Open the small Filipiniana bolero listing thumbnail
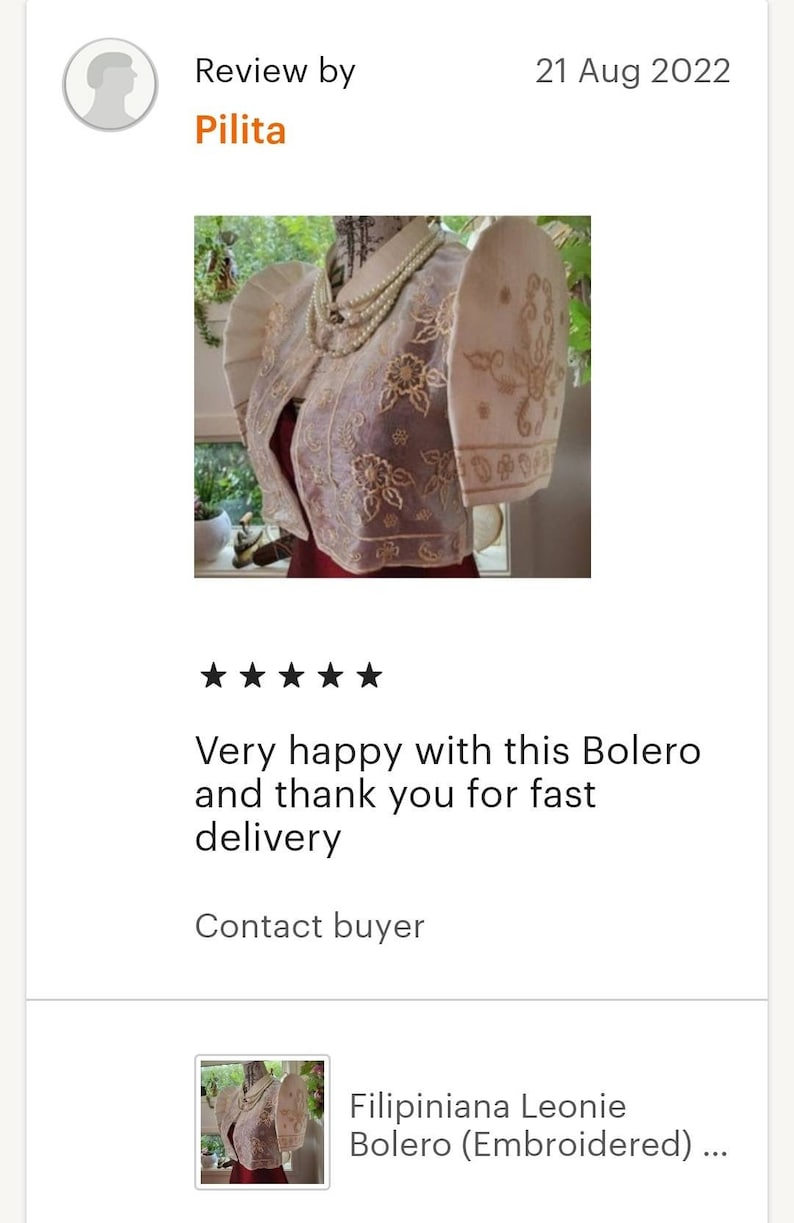This screenshot has width=794, height=1223. click(262, 1122)
